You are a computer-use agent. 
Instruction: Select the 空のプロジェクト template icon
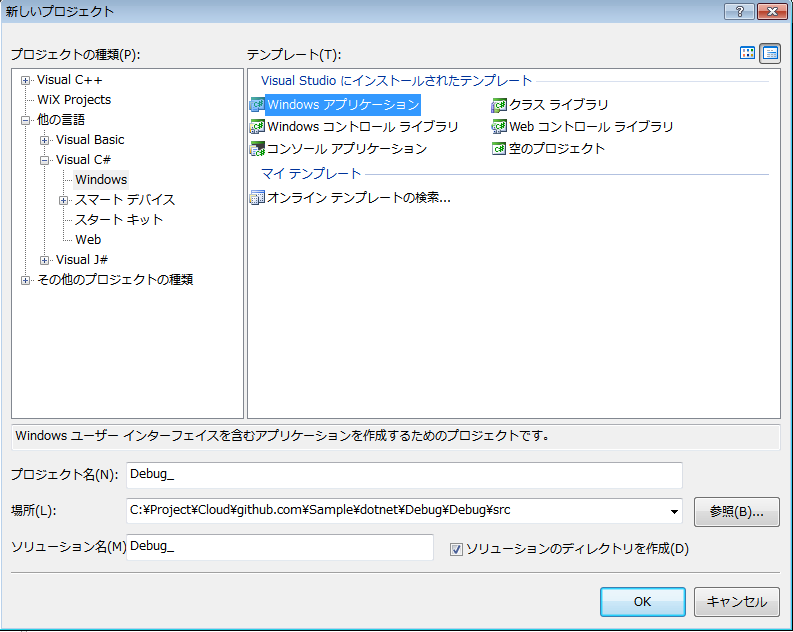499,149
